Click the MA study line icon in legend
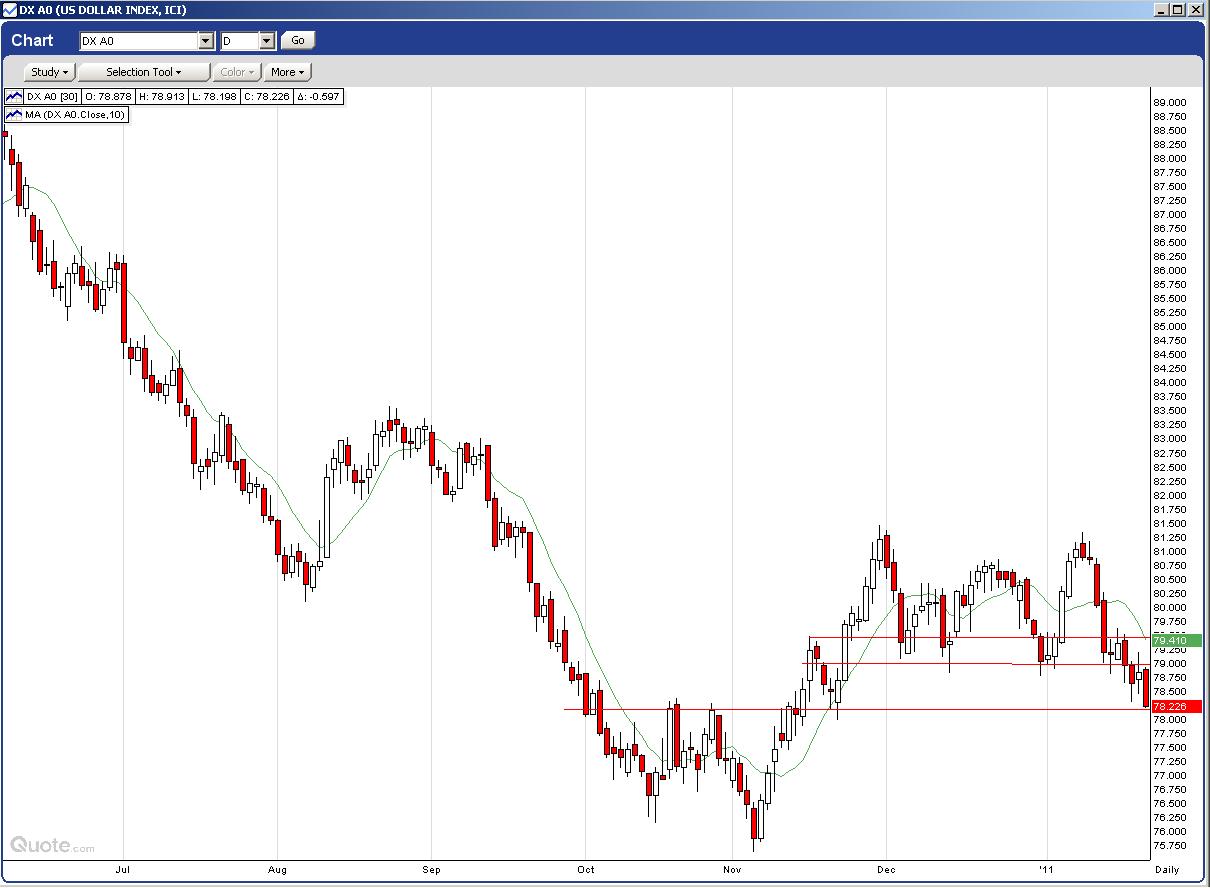The width and height of the screenshot is (1210, 888). 14,114
